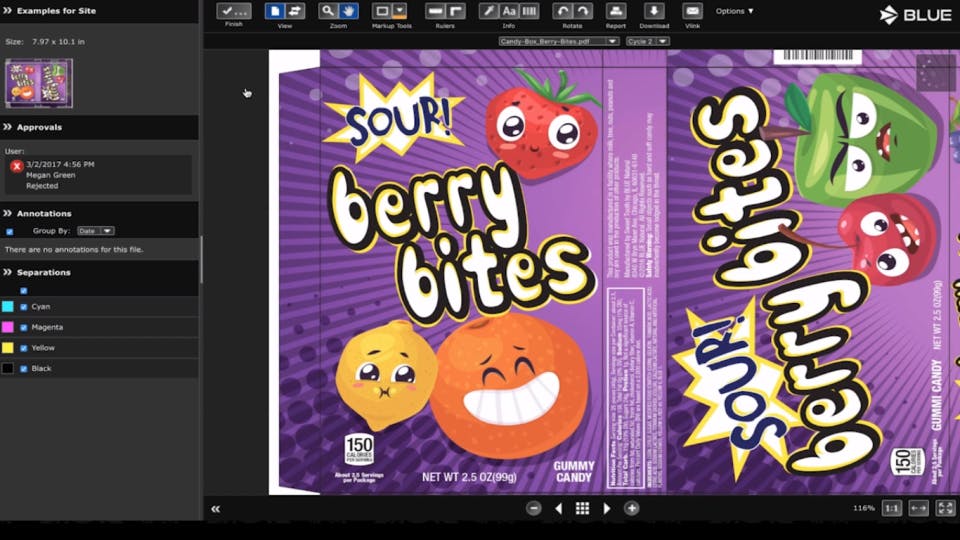Click the 1:1 zoom button
This screenshot has width=960, height=540.
(x=891, y=508)
